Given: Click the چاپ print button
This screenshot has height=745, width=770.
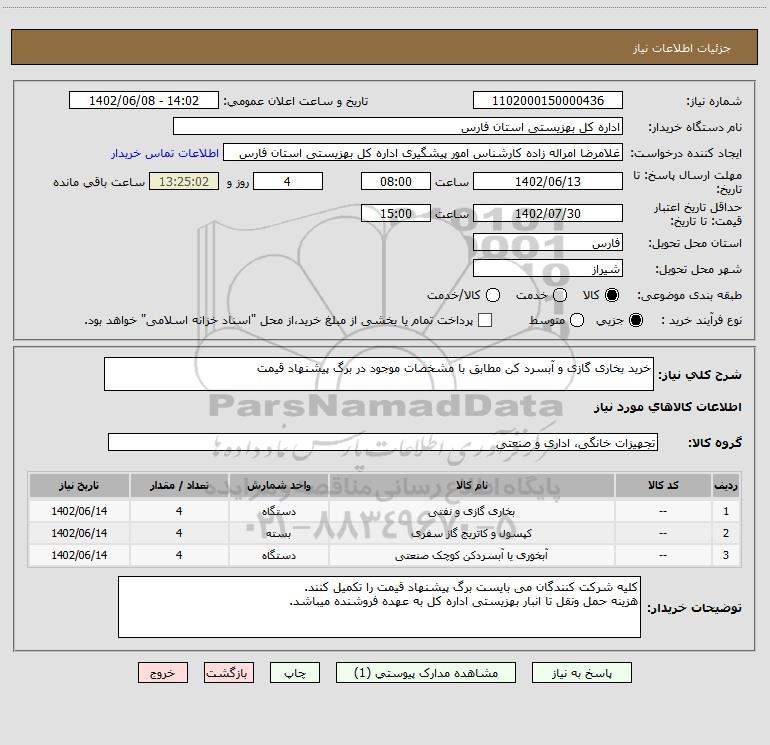Looking at the screenshot, I should [x=295, y=673].
